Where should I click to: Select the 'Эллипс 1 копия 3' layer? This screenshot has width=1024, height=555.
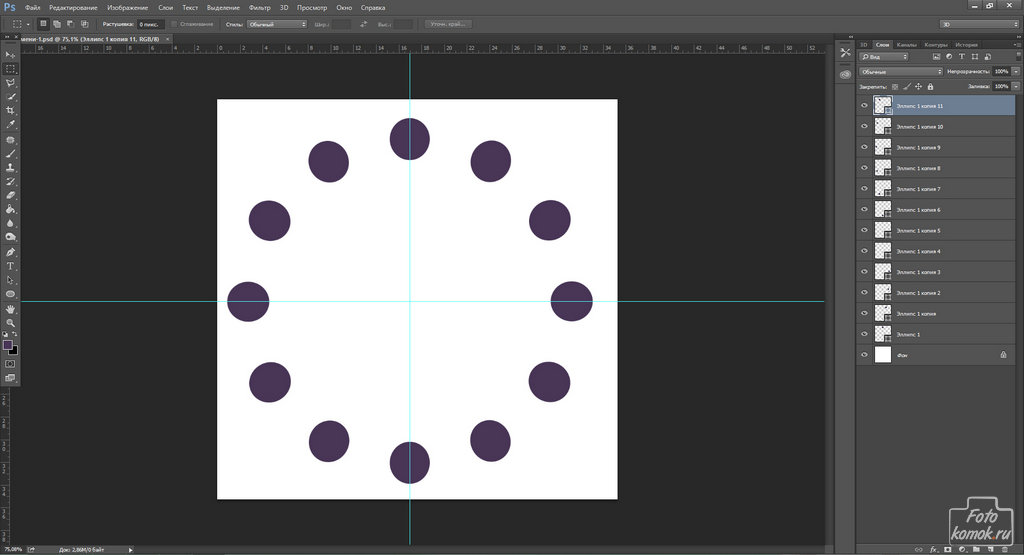[x=918, y=272]
